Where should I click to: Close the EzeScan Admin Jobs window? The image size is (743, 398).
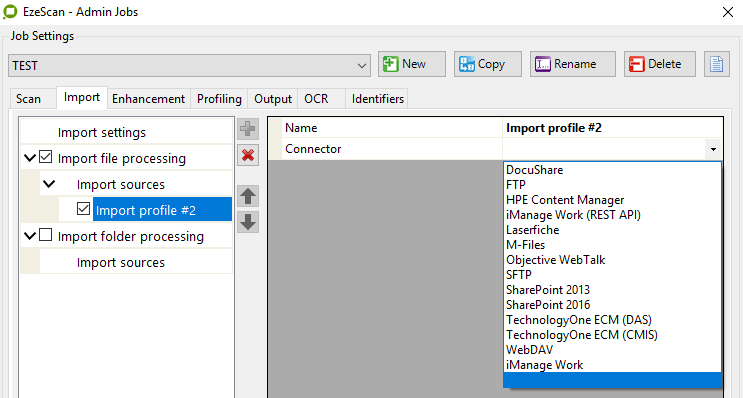coord(728,12)
